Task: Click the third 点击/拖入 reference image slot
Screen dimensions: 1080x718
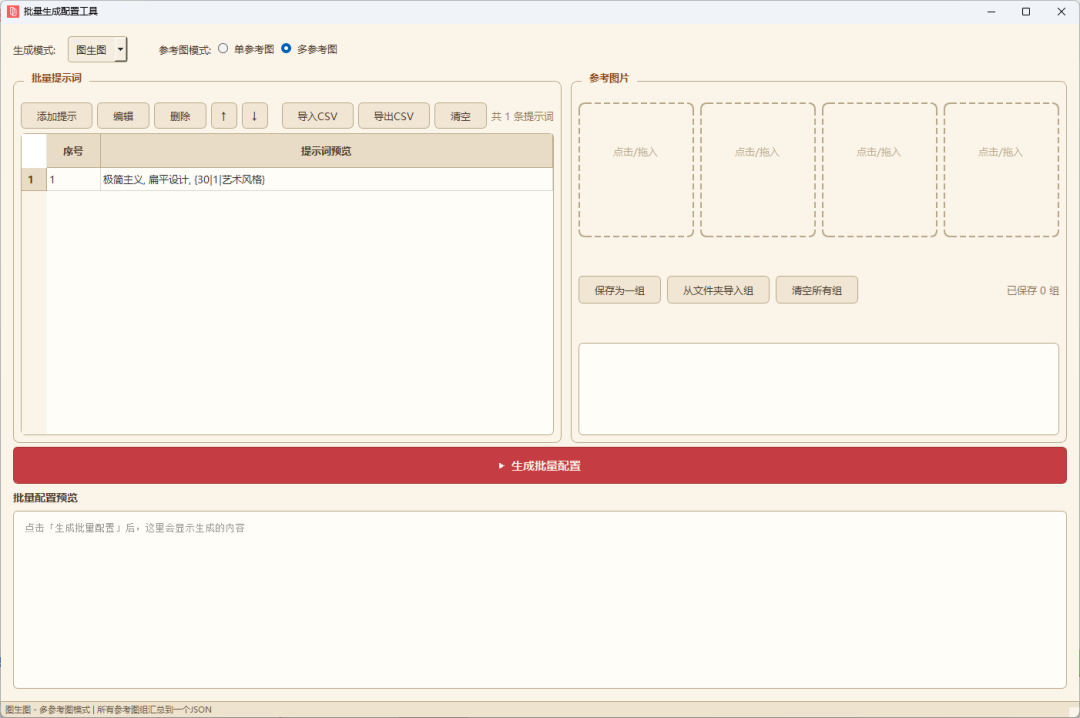Action: coord(880,170)
